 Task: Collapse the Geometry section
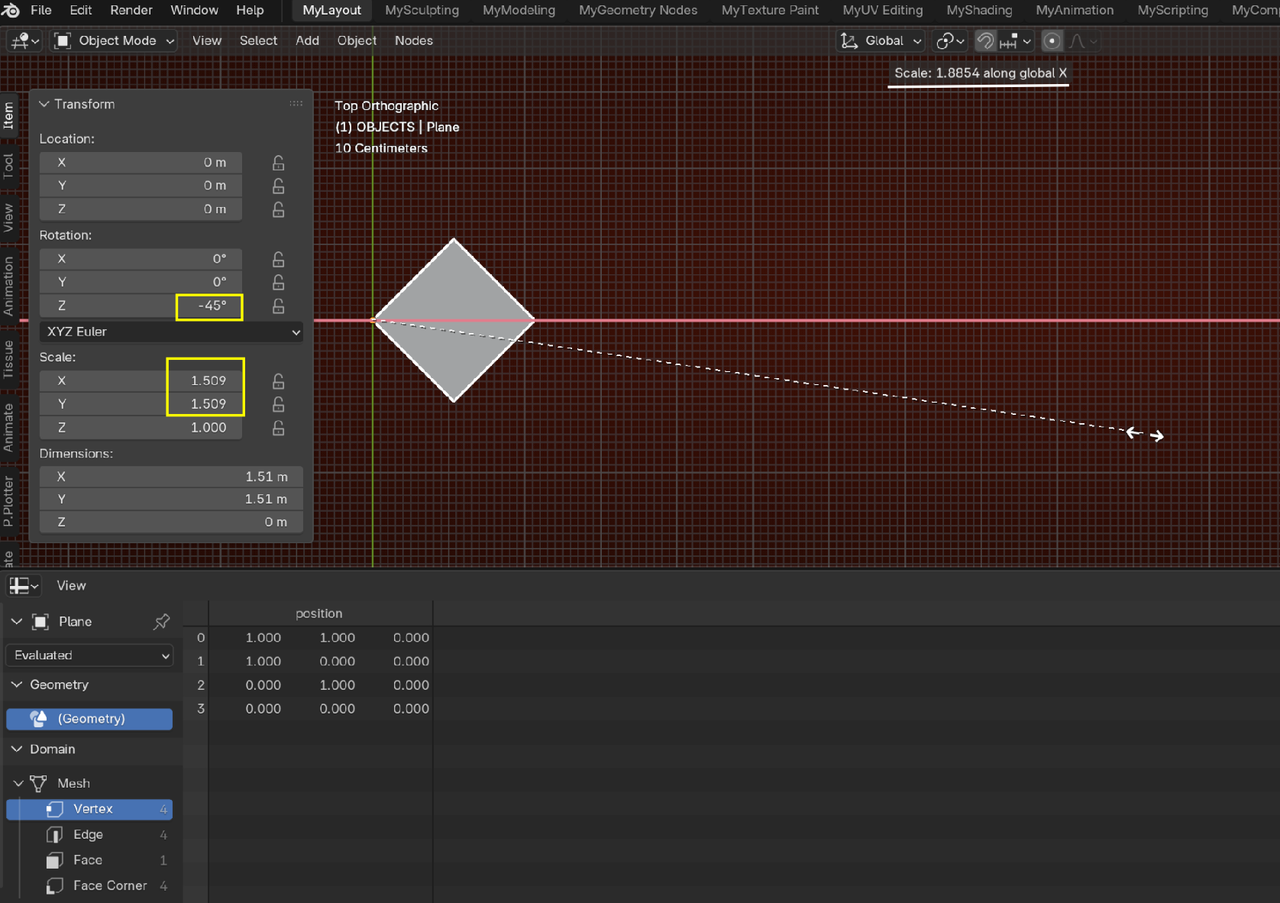pos(16,685)
